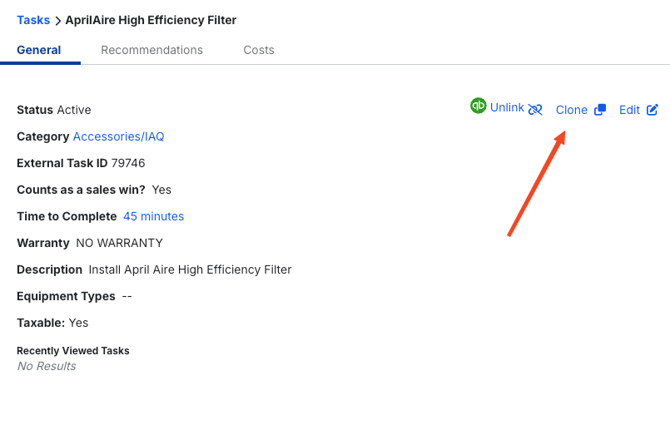
Task: Click the External Task ID value 79746
Action: (x=129, y=163)
